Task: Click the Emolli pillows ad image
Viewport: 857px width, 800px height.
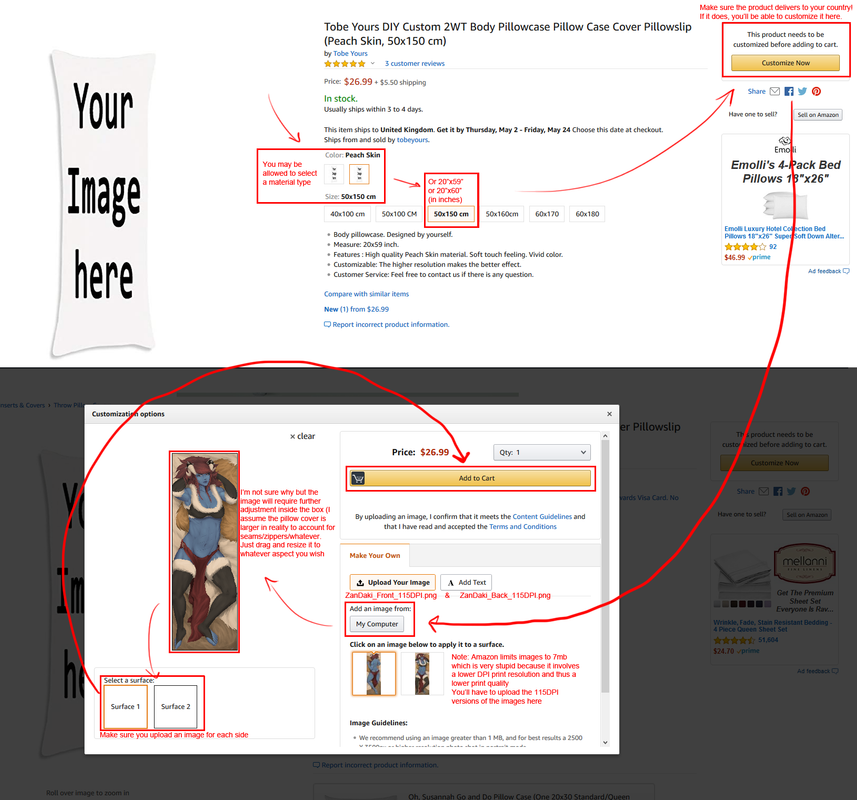Action: [785, 205]
